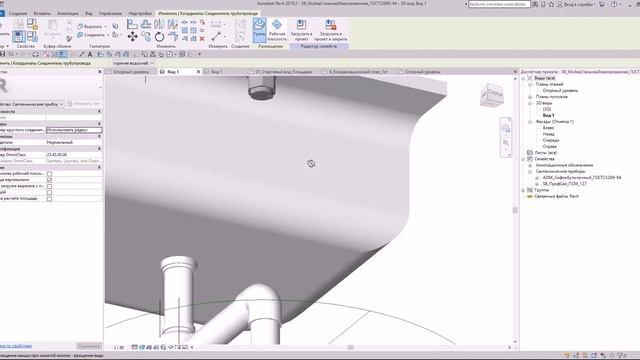Click the Text tool 'A' in quick access toolbar
640x360 pixels.
point(90,54)
